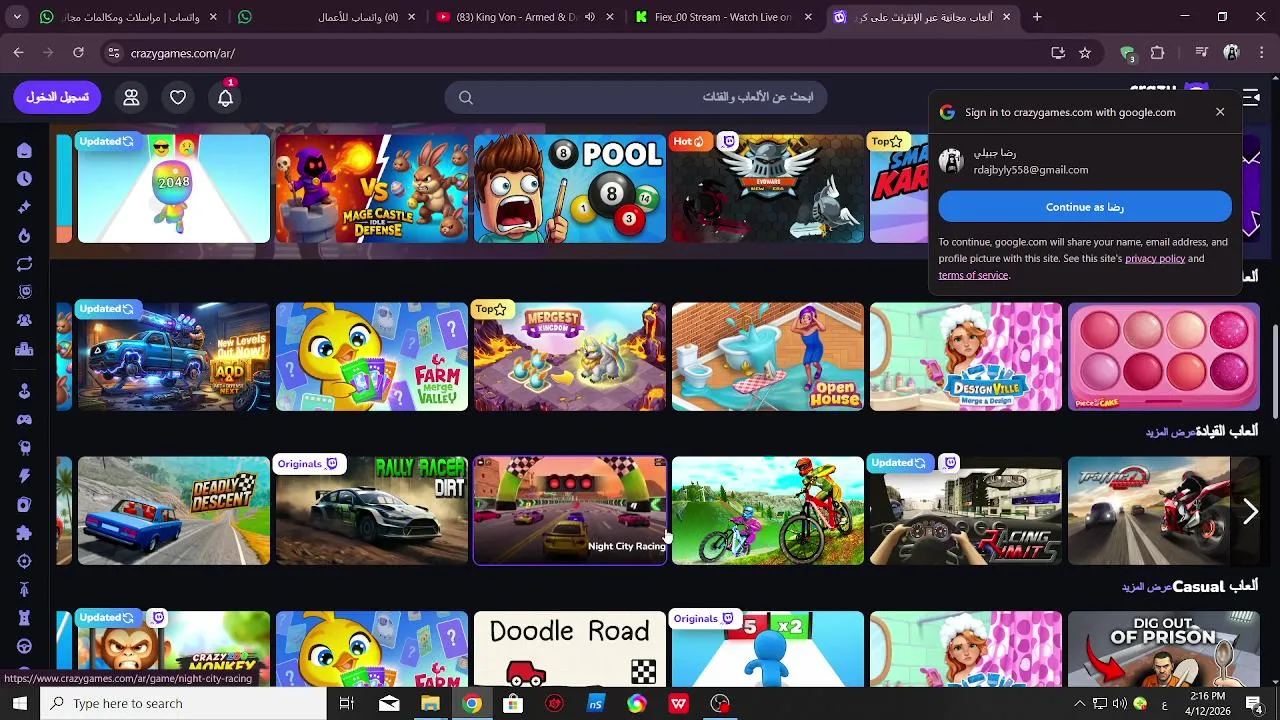Open Chrome extensions puzzle icon
The image size is (1280, 720).
(x=1158, y=53)
